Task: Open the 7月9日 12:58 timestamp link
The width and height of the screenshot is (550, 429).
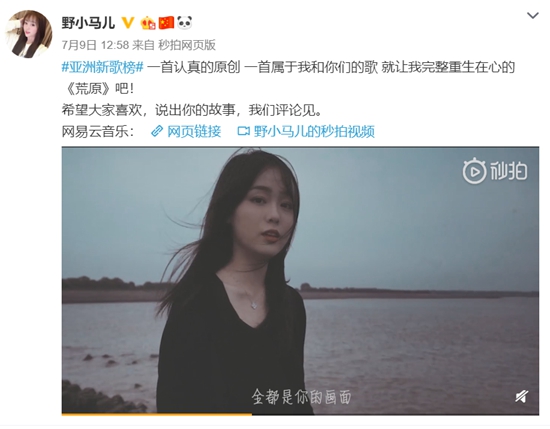Action: (x=95, y=45)
